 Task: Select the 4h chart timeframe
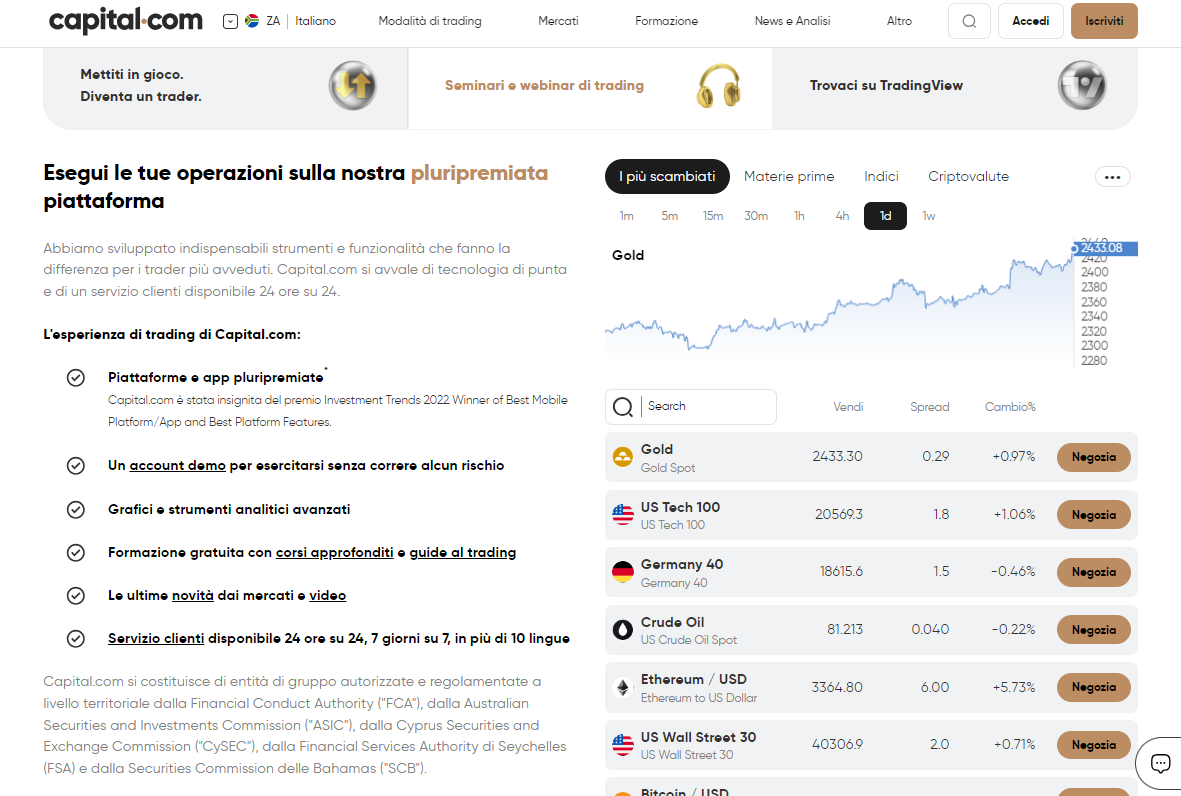842,216
